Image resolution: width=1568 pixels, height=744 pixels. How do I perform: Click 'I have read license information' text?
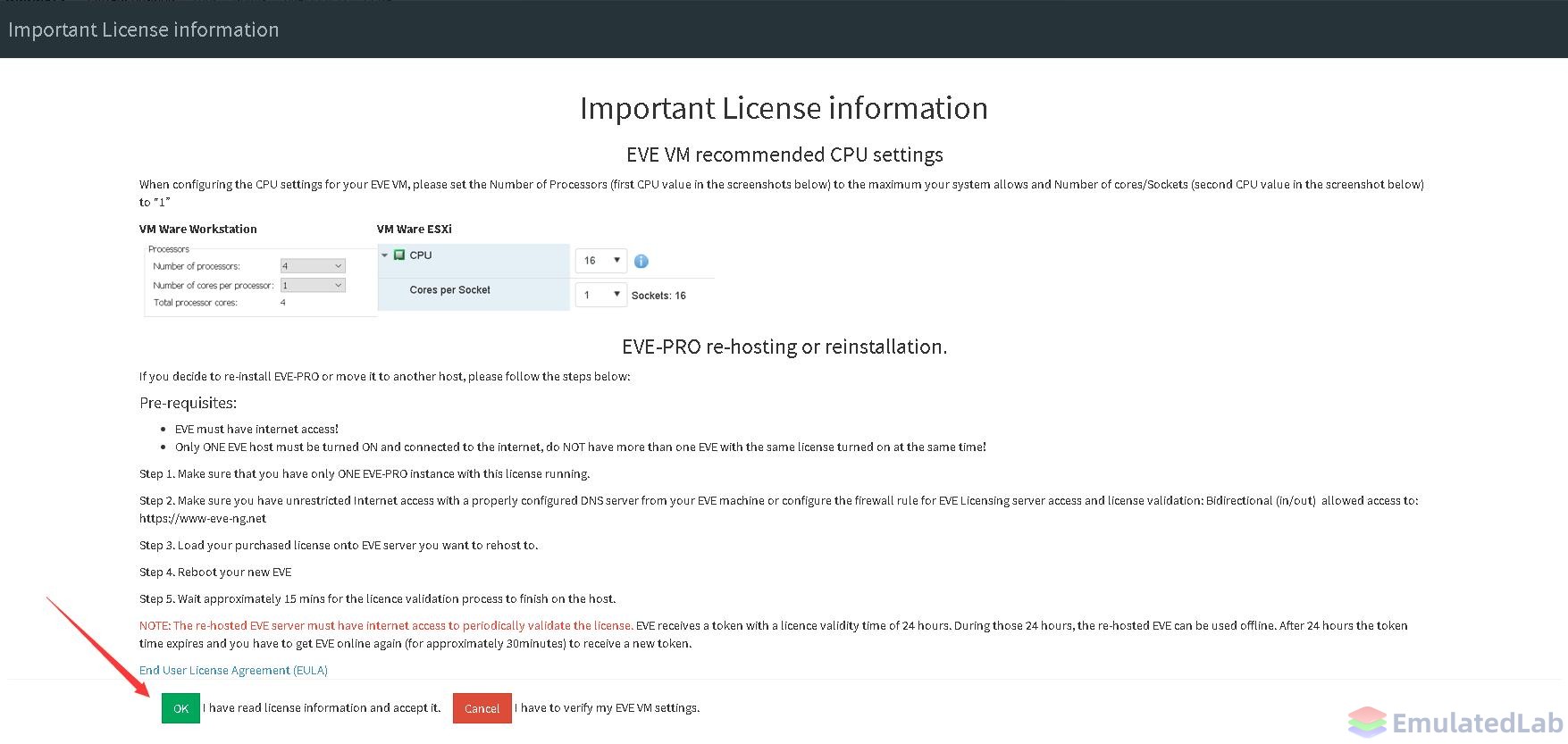(322, 707)
